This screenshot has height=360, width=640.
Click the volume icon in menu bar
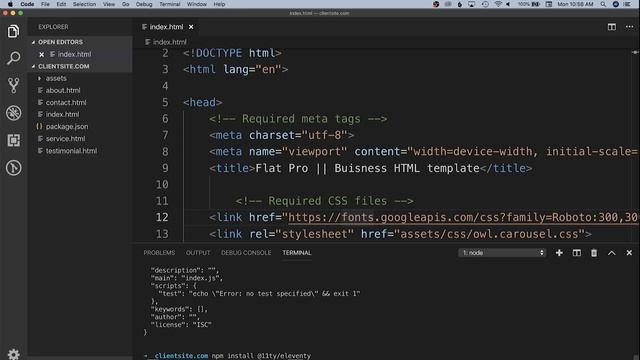click(x=508, y=4)
